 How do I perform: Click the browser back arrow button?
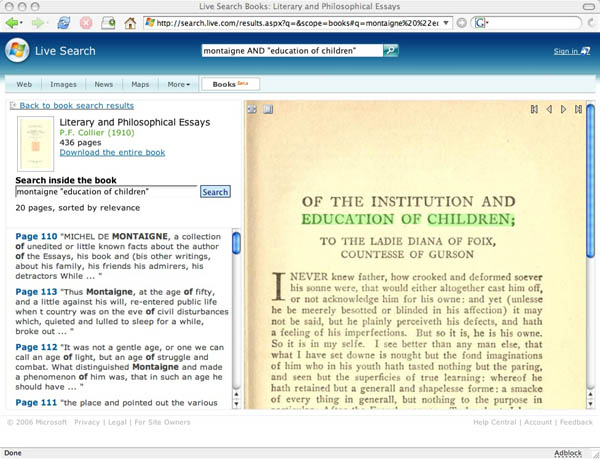(x=11, y=23)
